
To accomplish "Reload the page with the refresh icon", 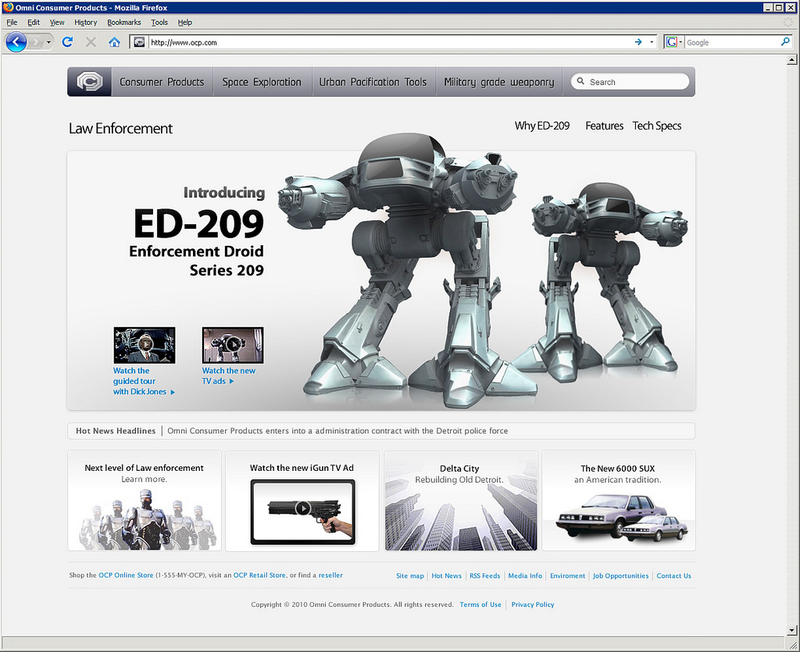I will [x=67, y=42].
